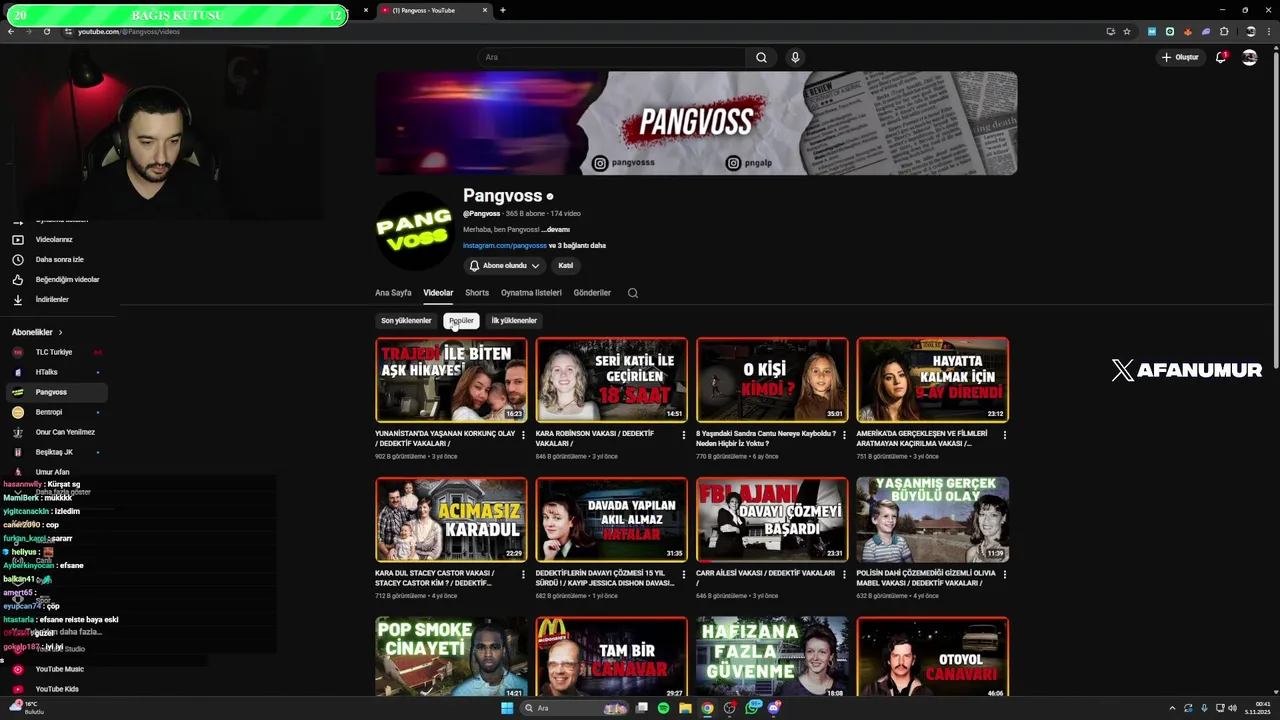Open options for Yunanistan'da Yaşanan video
Image resolution: width=1280 pixels, height=720 pixels.
pos(523,435)
